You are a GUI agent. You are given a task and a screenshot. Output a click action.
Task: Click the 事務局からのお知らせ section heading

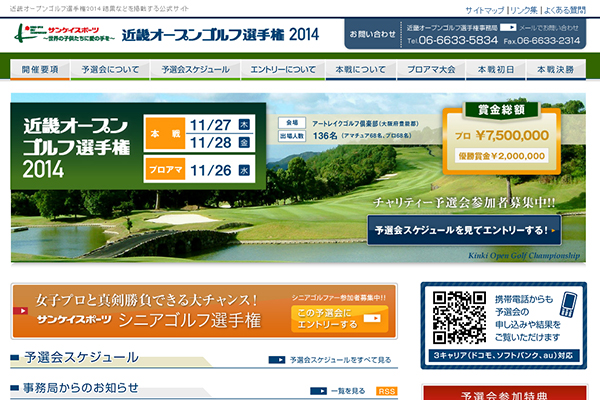pyautogui.click(x=80, y=388)
